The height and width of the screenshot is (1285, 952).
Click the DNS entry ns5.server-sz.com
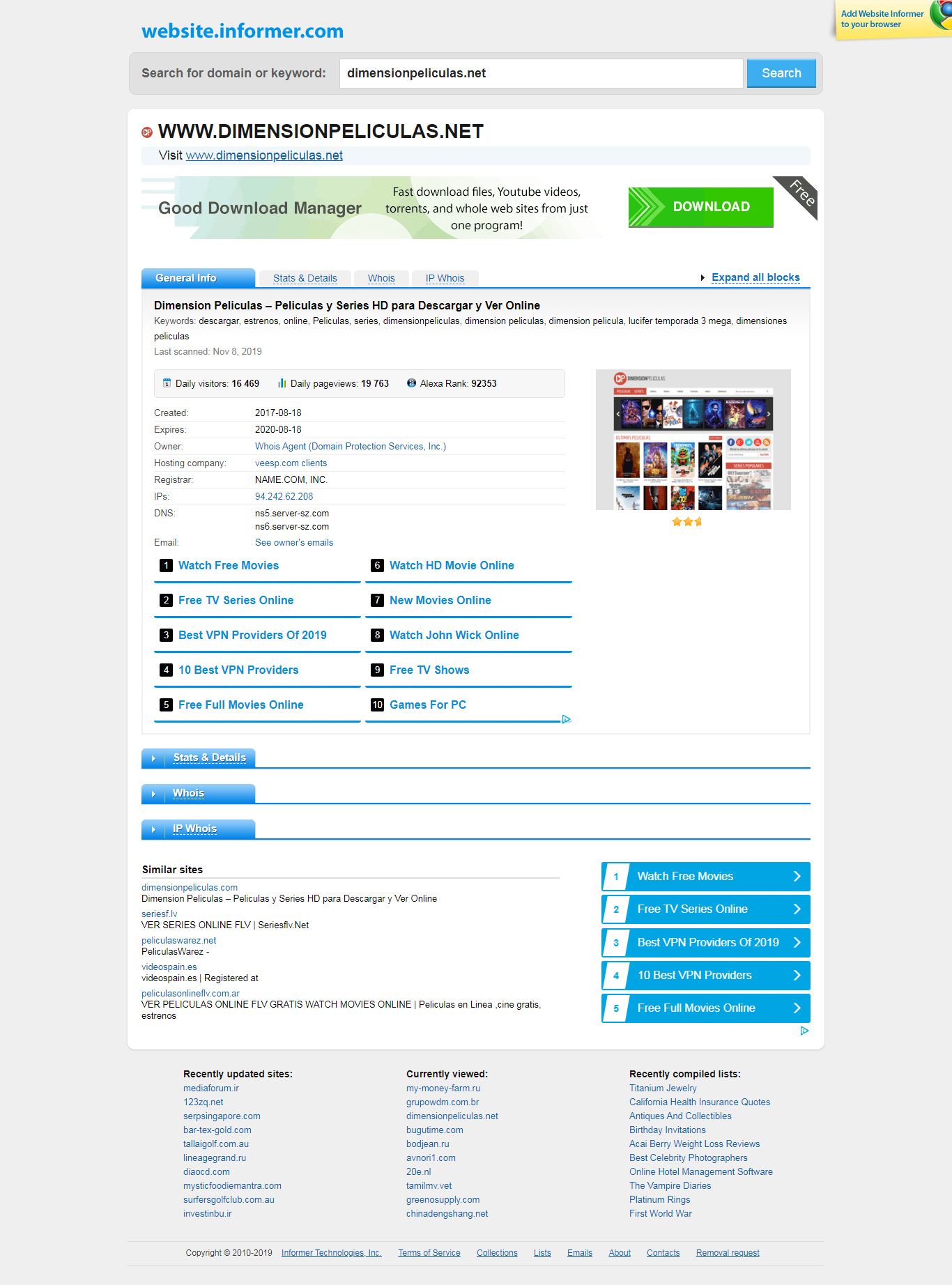tap(292, 514)
